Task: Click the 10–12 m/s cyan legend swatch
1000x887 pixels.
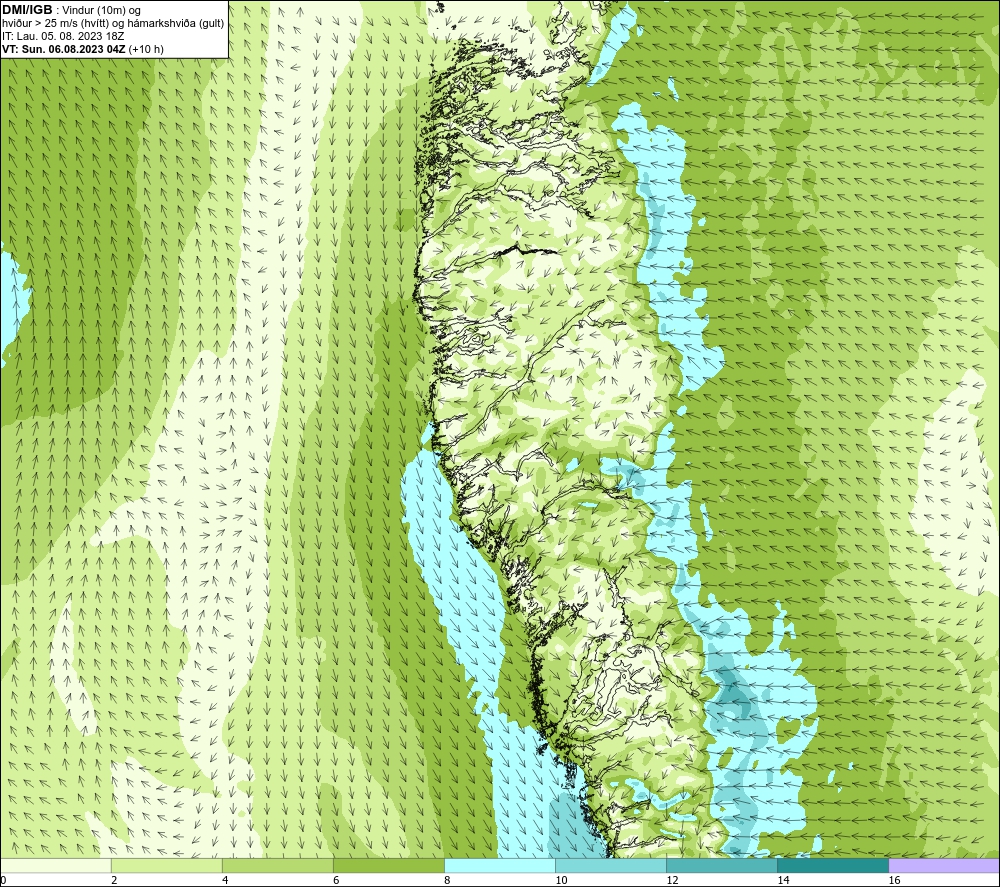Action: click(x=611, y=865)
